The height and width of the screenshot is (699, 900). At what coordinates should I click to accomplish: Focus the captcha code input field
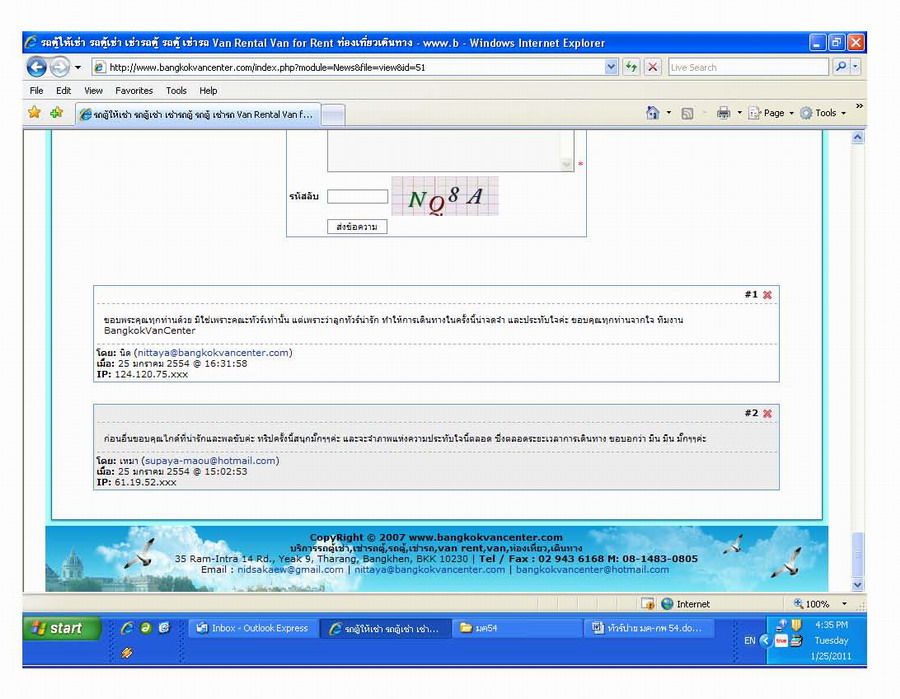tap(358, 196)
